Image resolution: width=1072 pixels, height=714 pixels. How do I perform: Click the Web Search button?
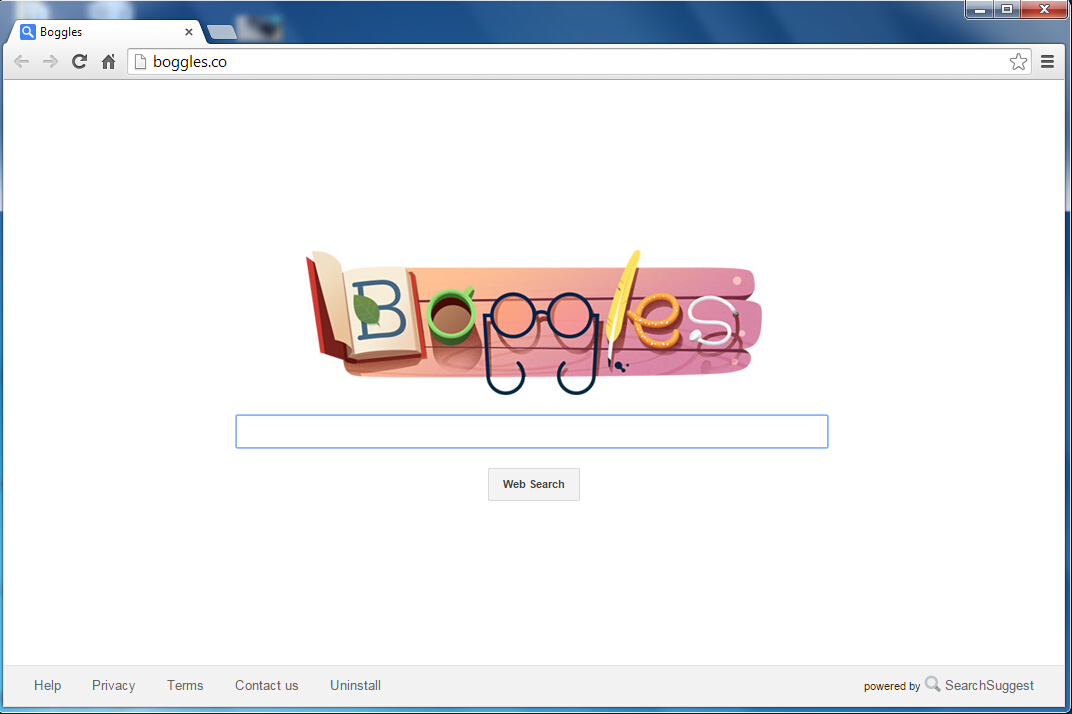(534, 484)
